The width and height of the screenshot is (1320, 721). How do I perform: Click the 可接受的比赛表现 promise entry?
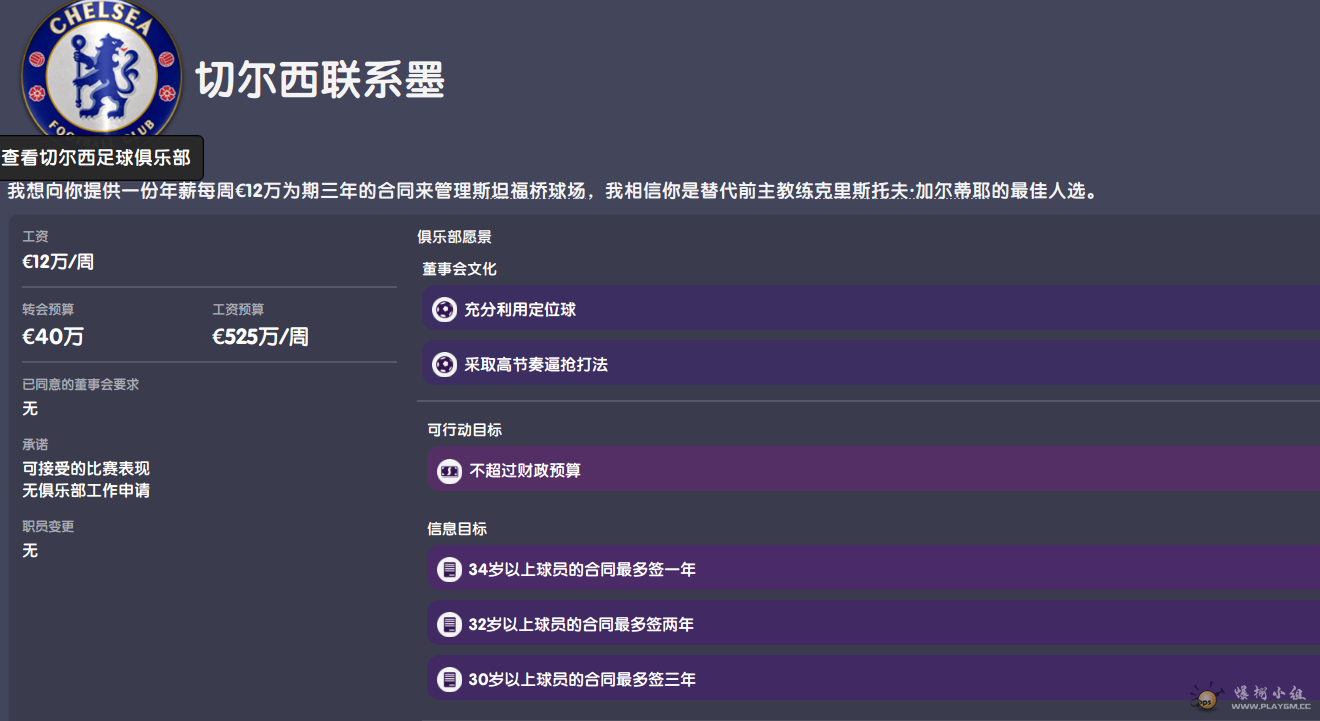click(86, 468)
